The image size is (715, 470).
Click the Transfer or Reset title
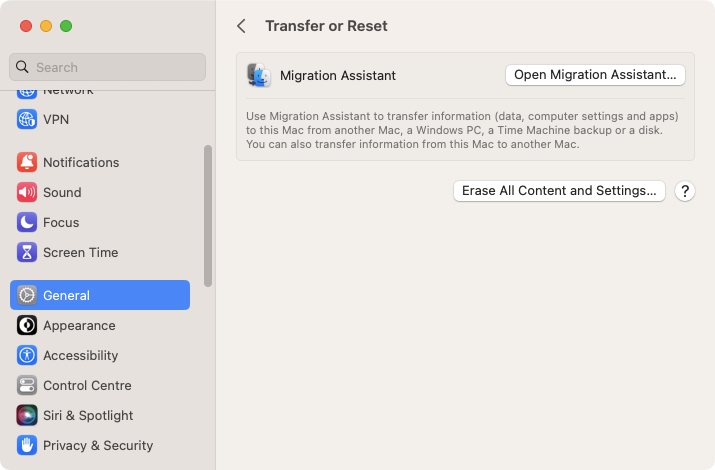tap(326, 26)
